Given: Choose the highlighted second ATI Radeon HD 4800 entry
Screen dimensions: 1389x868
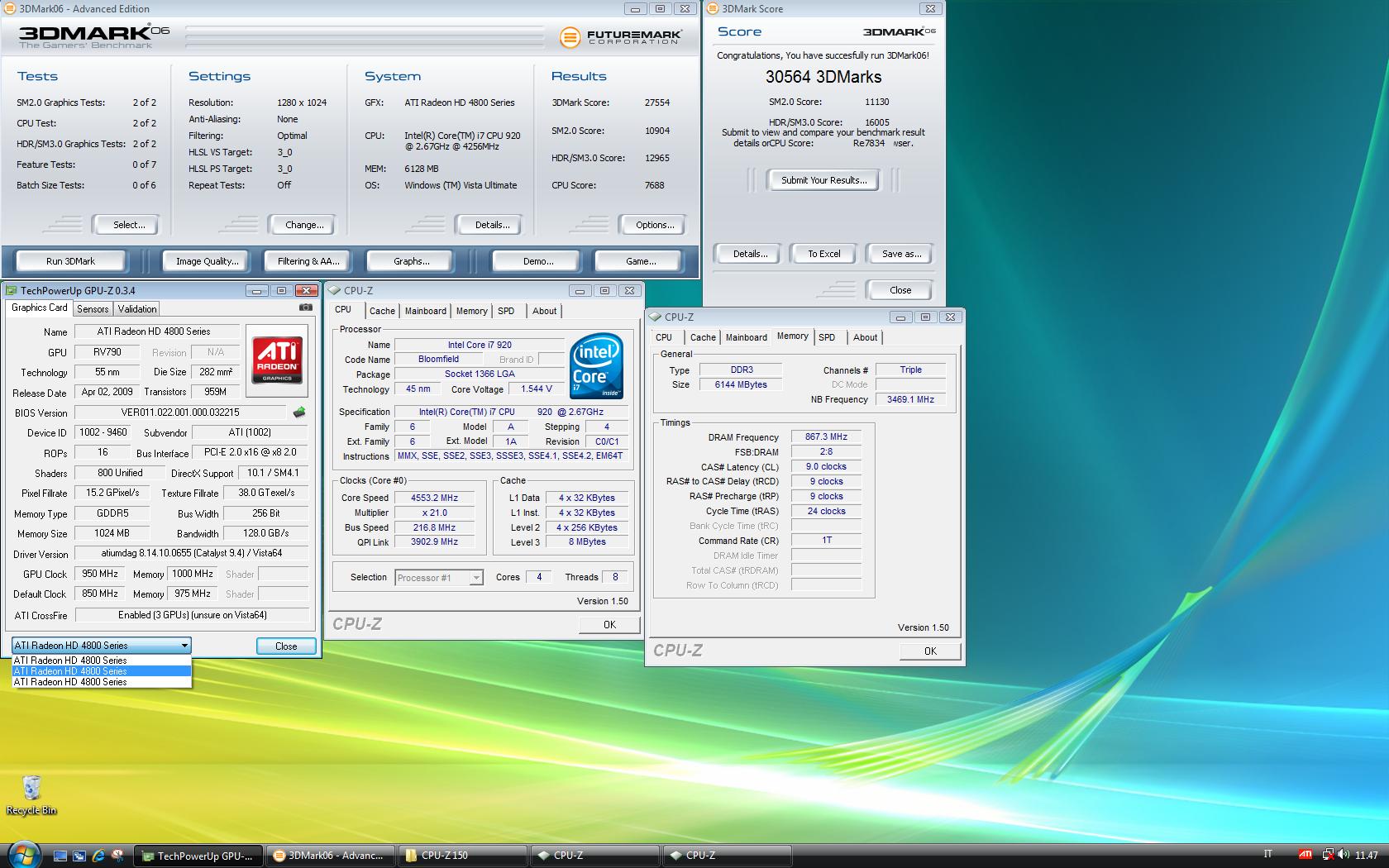Looking at the screenshot, I should click(102, 671).
